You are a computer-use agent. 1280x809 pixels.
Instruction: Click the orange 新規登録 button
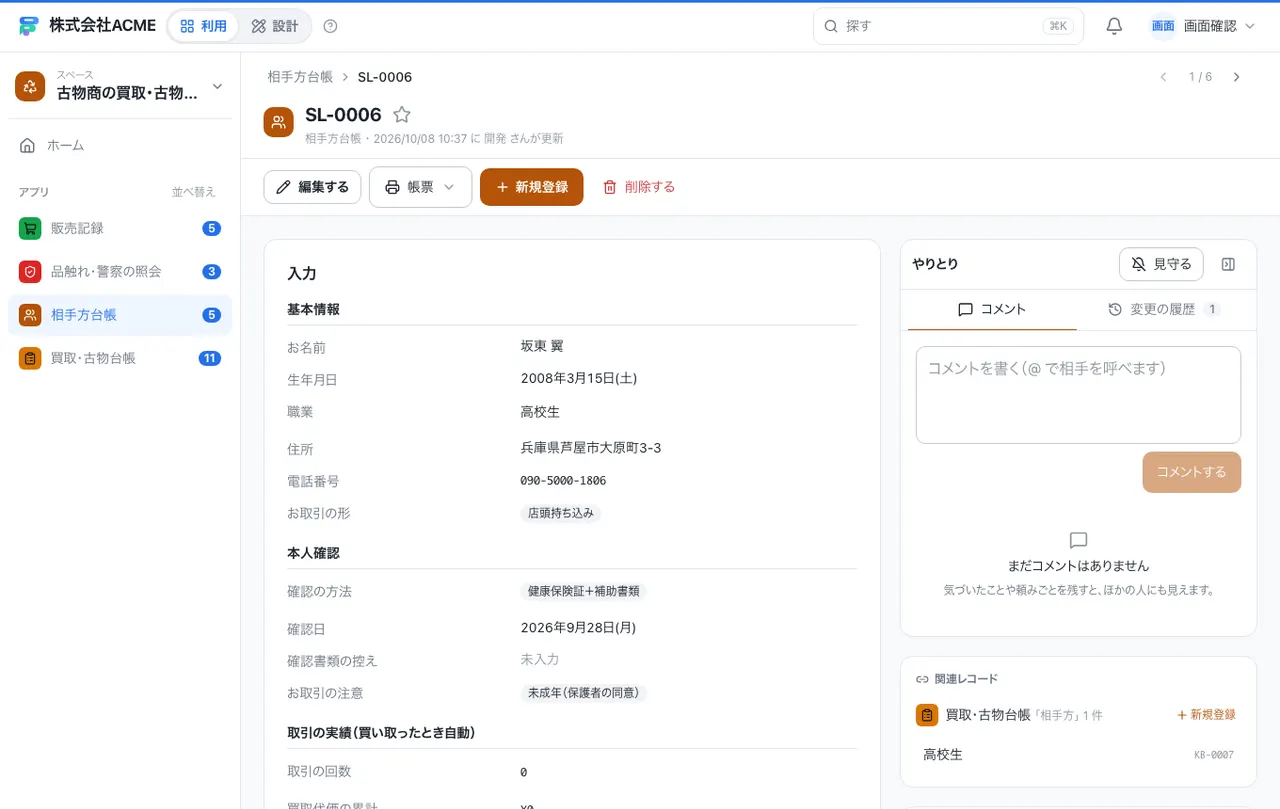pos(531,187)
